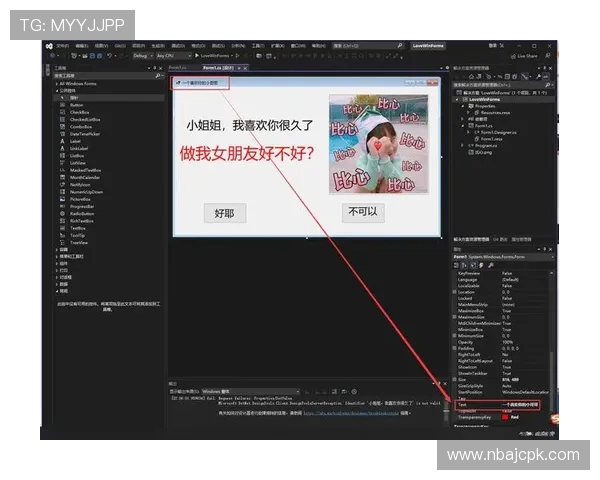
Task: Select the RichTextBox control in Toolbox
Action: tap(82, 221)
